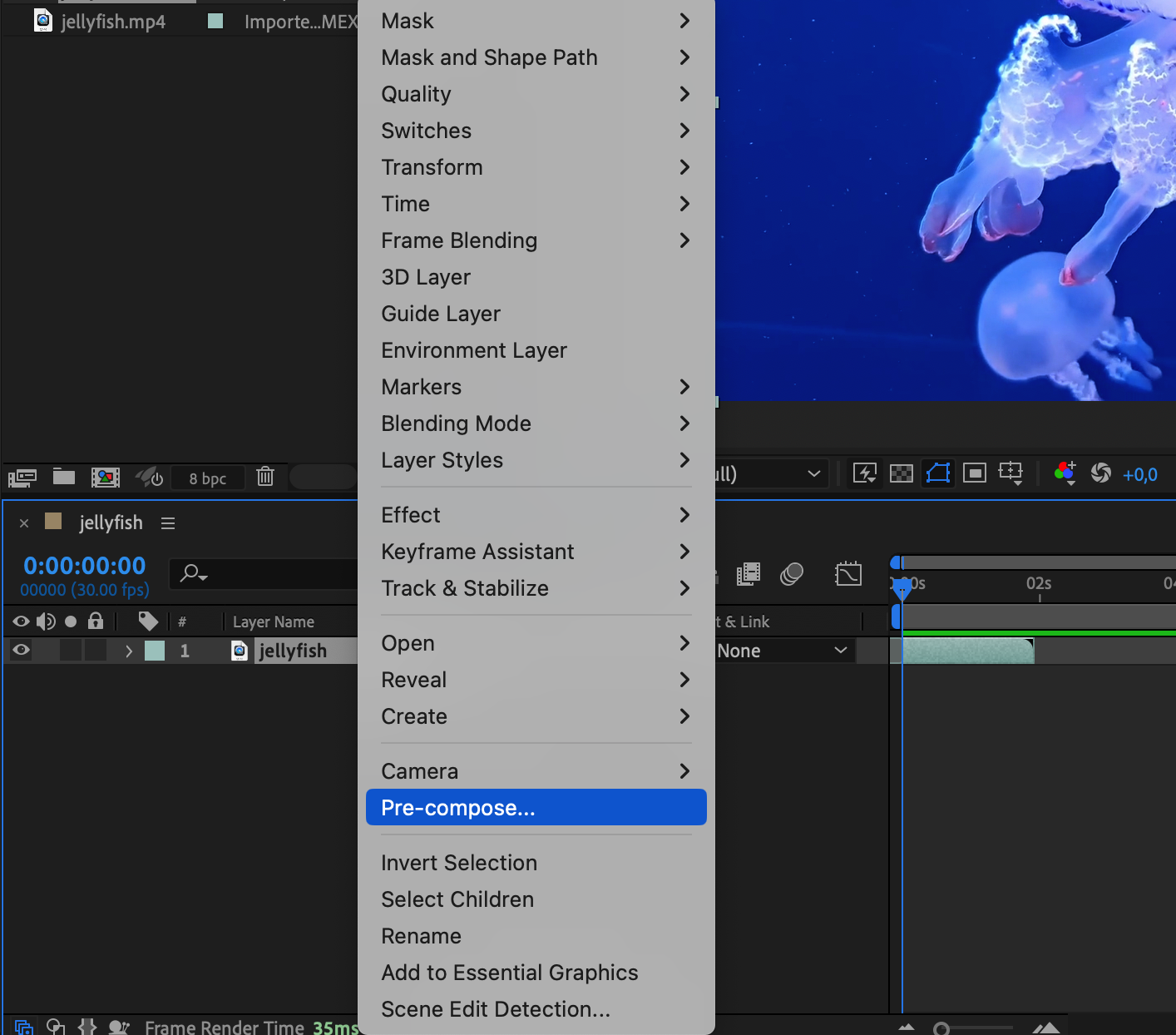The height and width of the screenshot is (1035, 1176).
Task: Hide the jellyfish layer with eye icon
Action: 22,651
